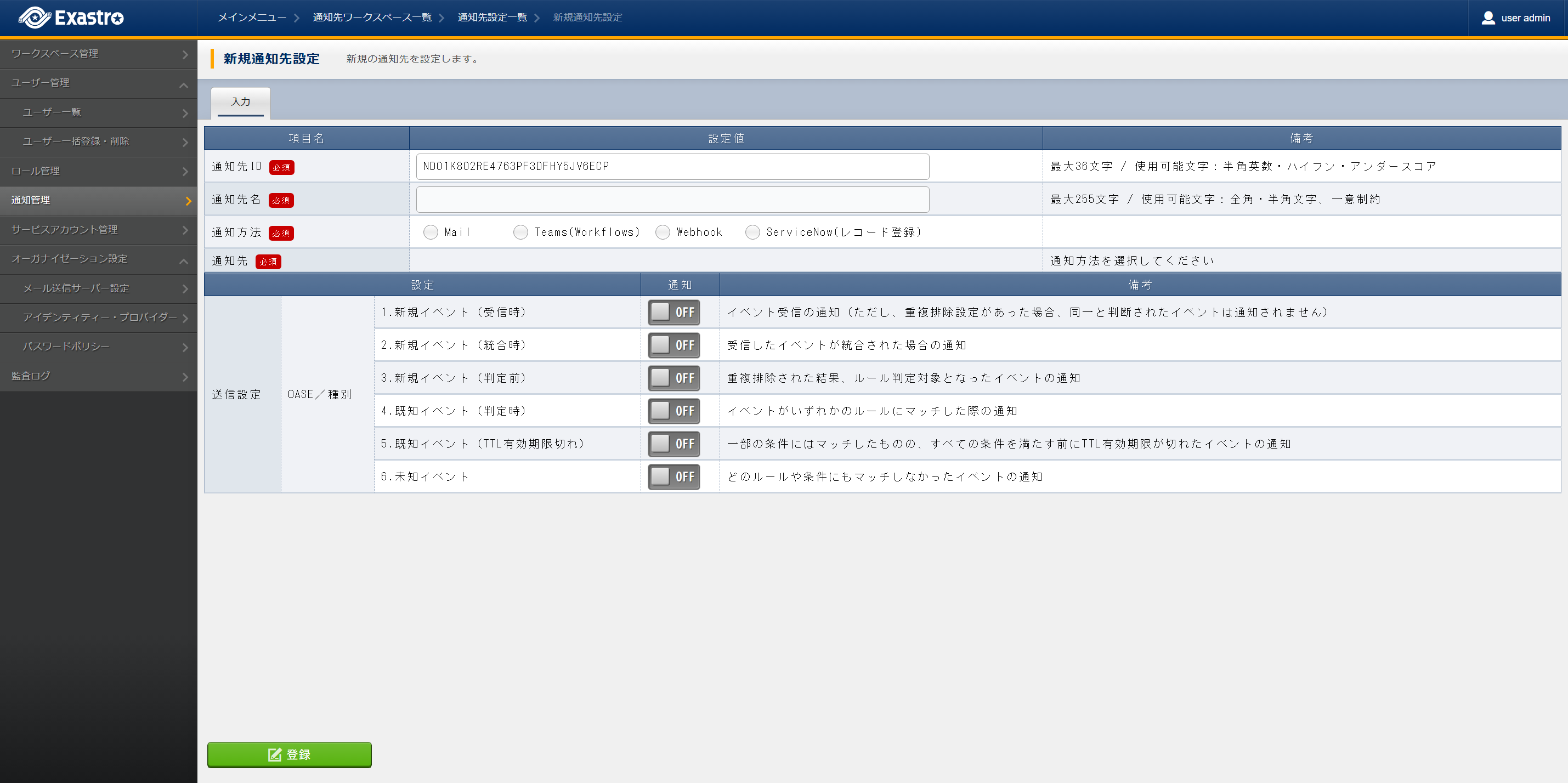
Task: Select the Mail notification method radio
Action: point(431,232)
